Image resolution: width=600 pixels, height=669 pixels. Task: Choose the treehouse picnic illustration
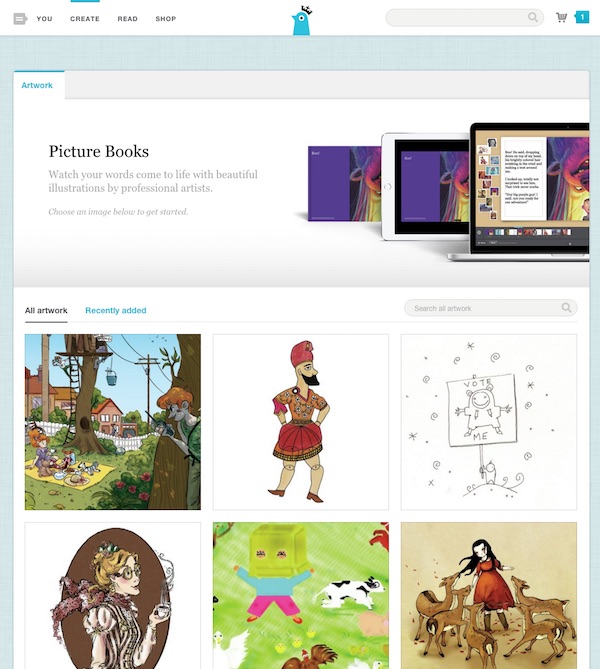click(x=113, y=422)
